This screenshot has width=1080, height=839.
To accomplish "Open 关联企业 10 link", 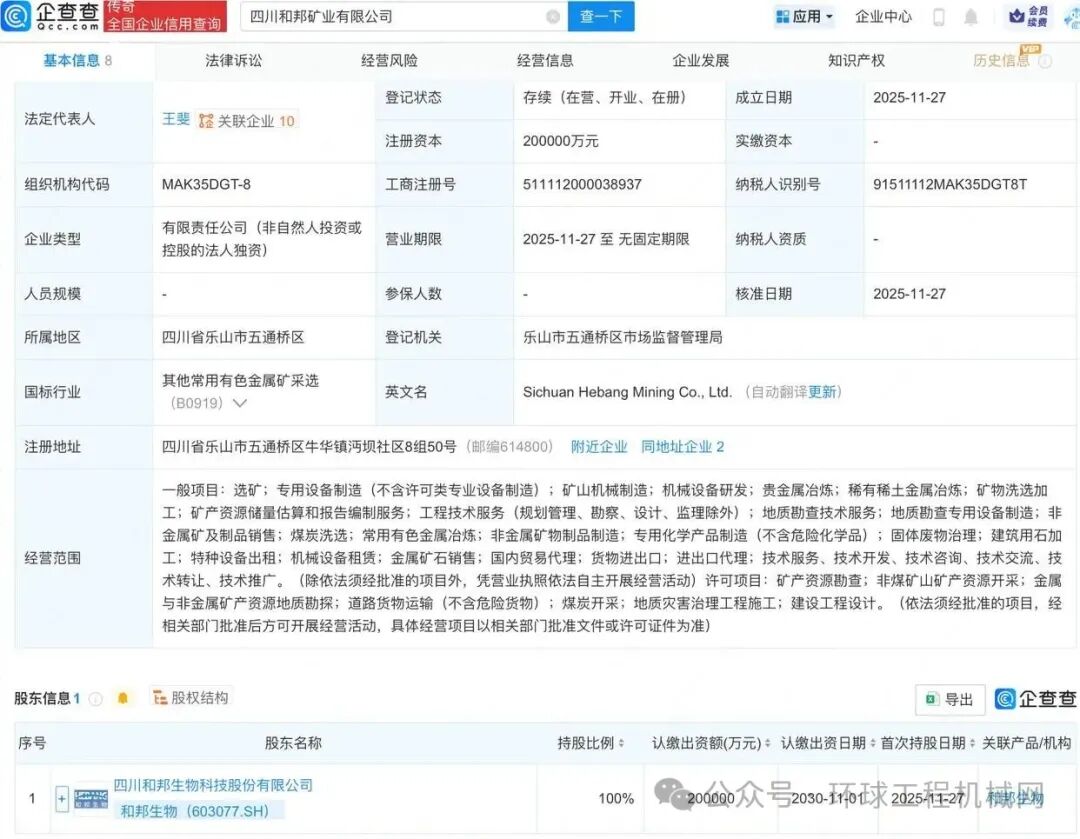I will pyautogui.click(x=247, y=121).
